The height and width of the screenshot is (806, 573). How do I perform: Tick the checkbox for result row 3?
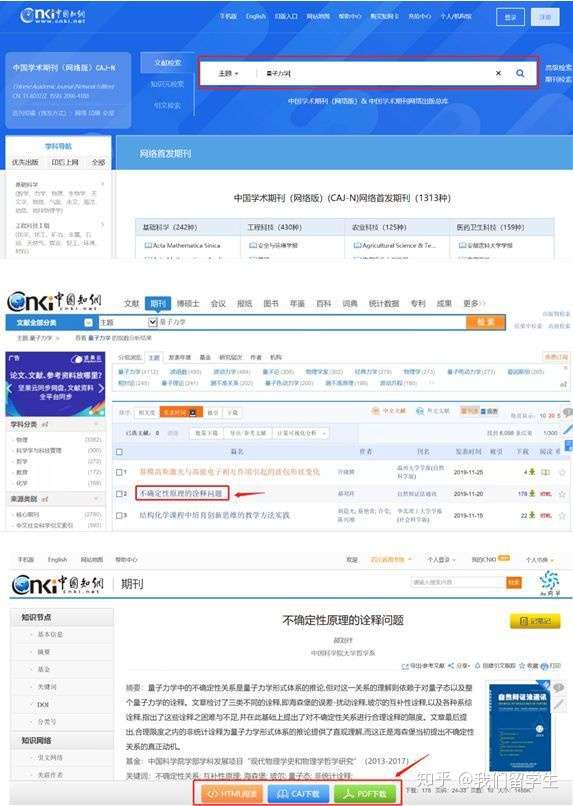(x=119, y=515)
